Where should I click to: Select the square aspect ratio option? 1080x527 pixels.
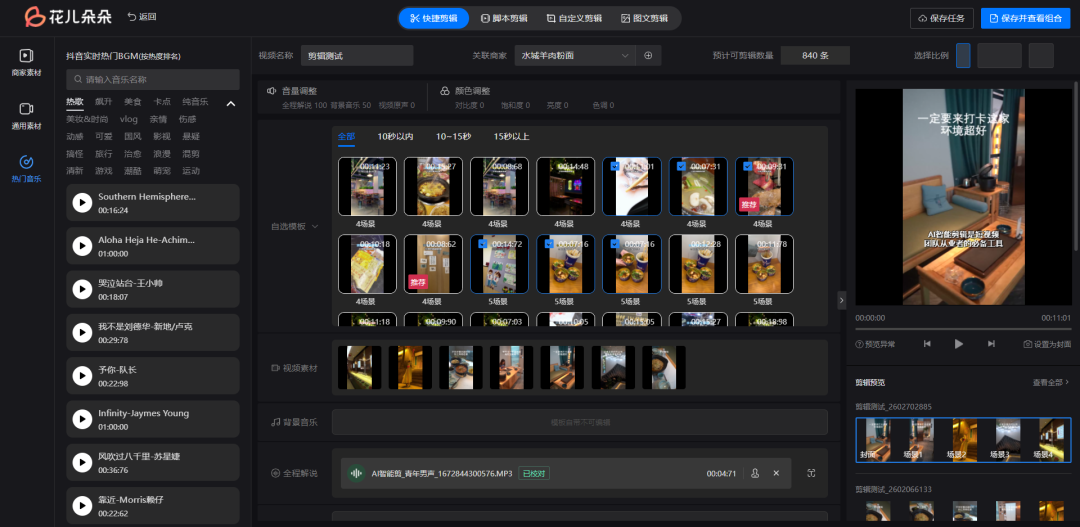(x=1041, y=56)
